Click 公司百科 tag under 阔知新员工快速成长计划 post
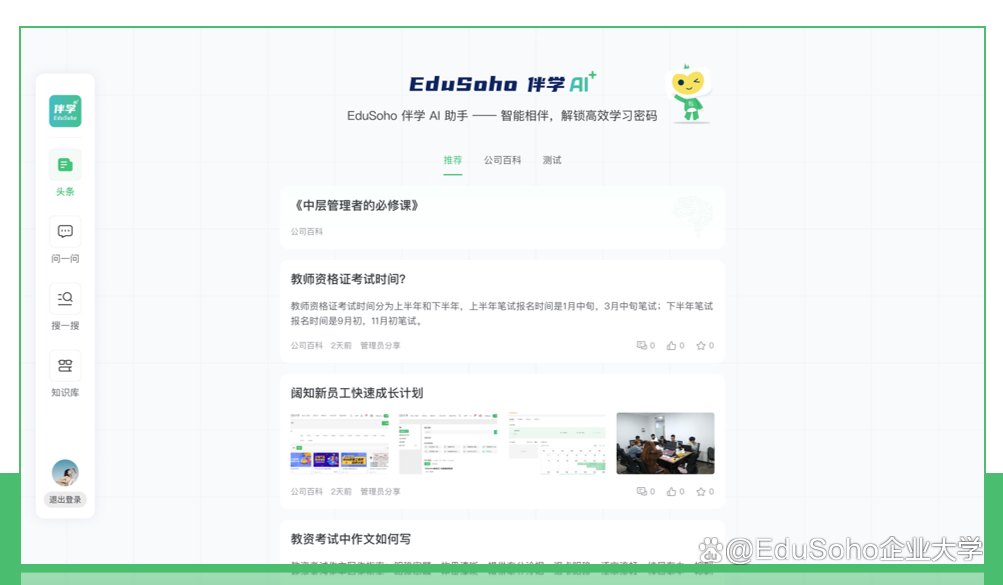Image resolution: width=1003 pixels, height=585 pixels. (307, 492)
